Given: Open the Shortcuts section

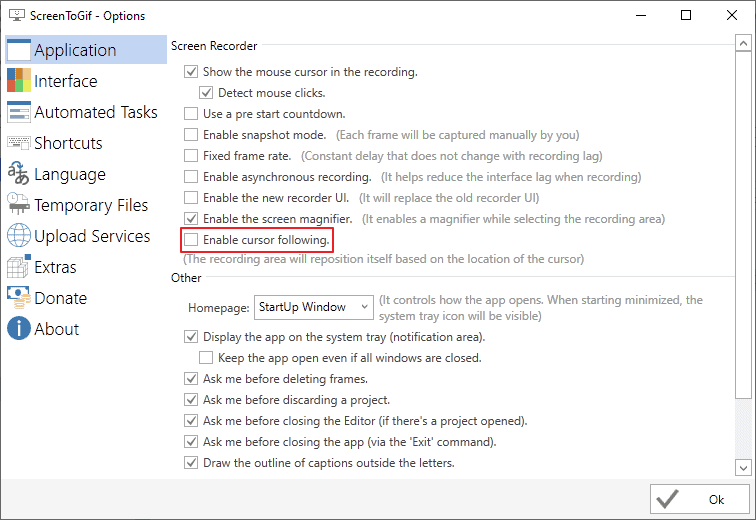Looking at the screenshot, I should click(x=86, y=143).
